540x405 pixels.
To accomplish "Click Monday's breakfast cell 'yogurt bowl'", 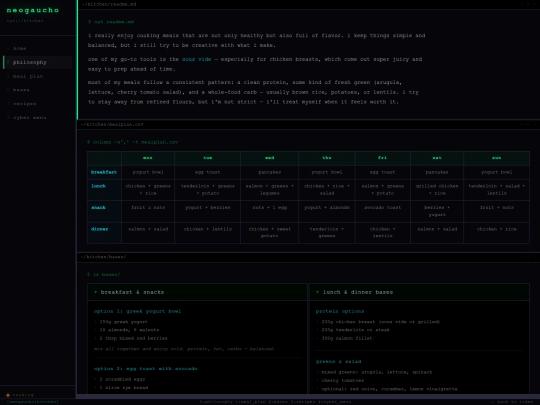I will (148, 172).
